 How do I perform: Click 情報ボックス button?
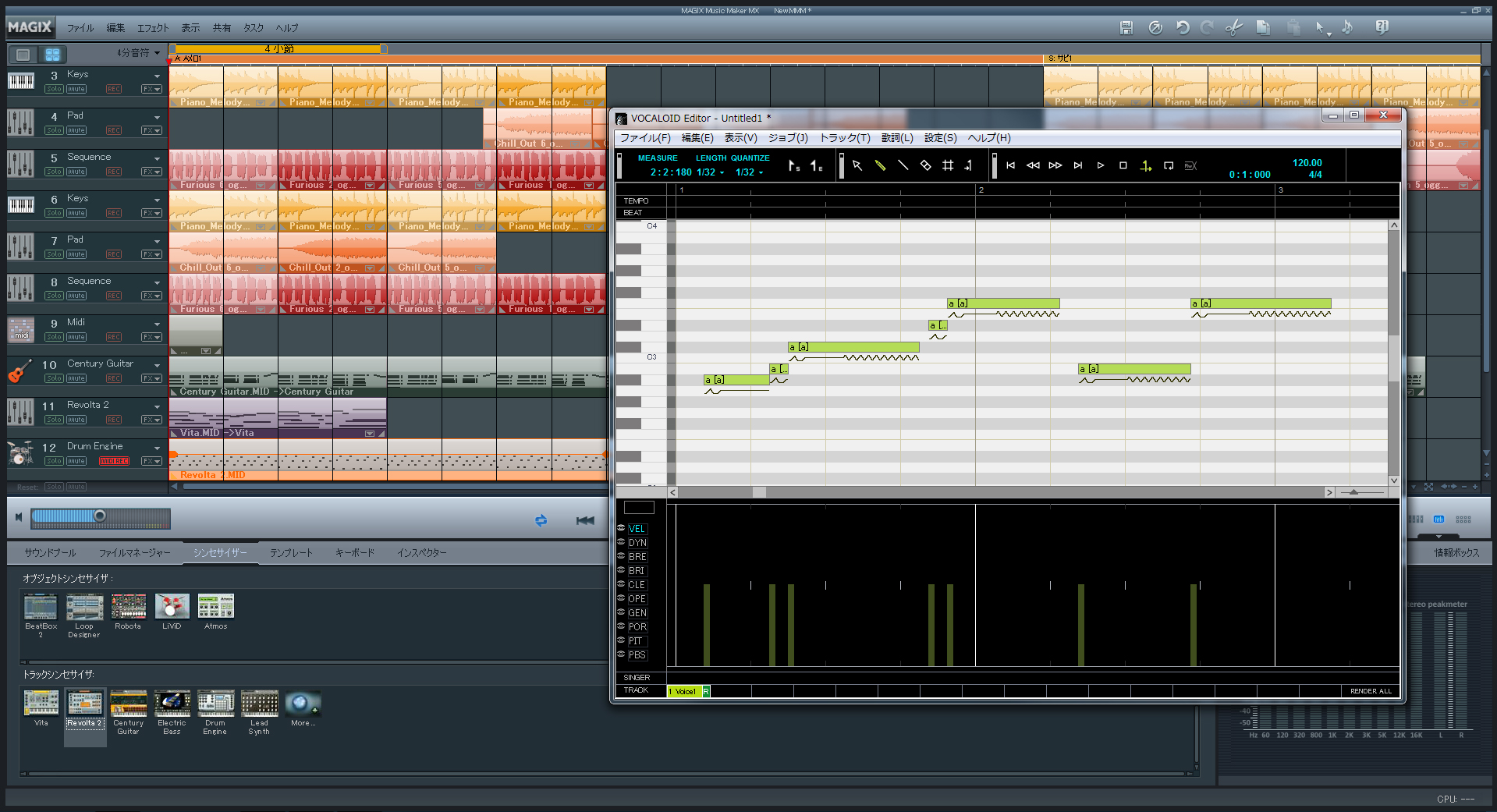[1456, 552]
